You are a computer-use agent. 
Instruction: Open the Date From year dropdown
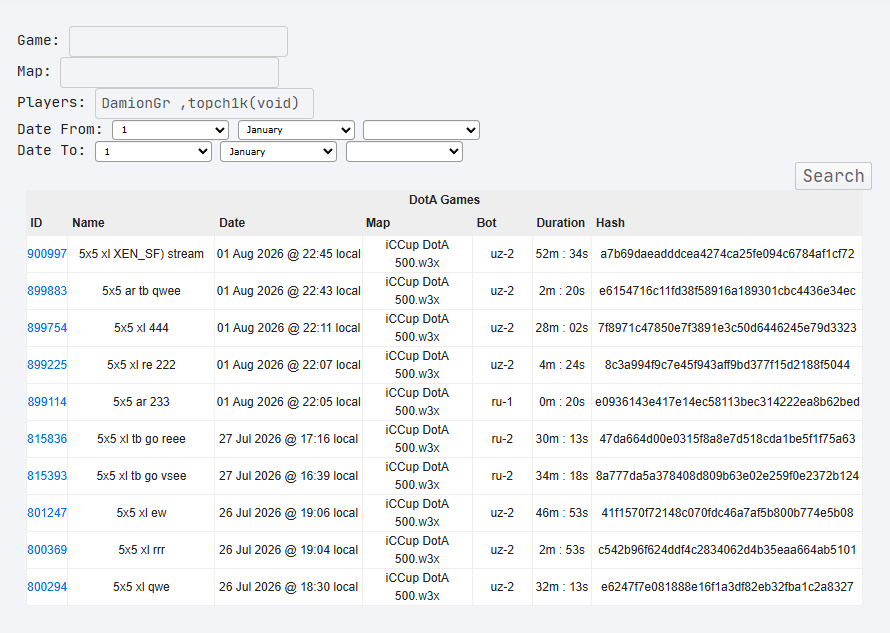click(421, 130)
